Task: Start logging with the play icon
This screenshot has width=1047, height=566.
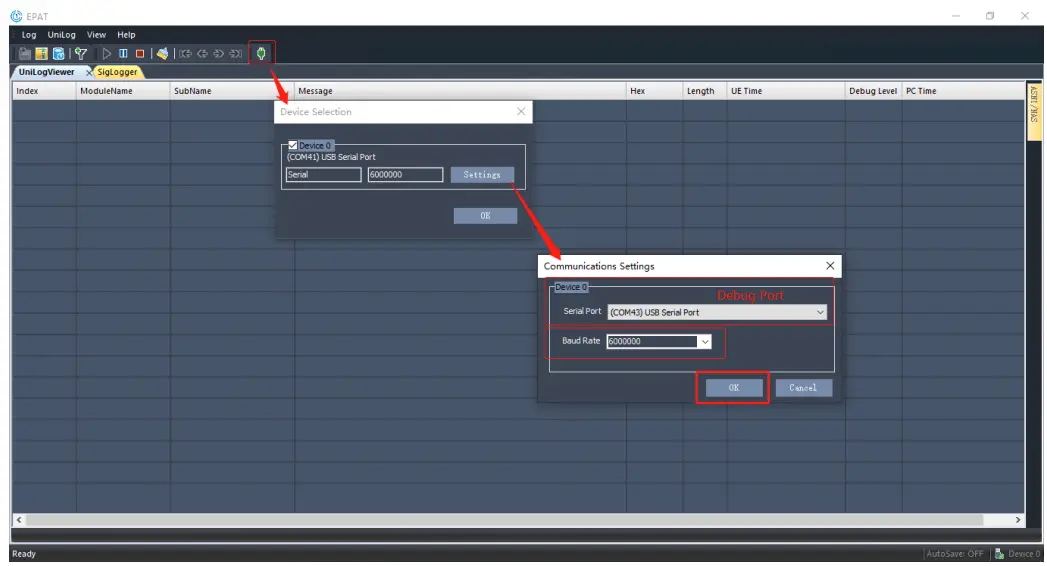Action: pos(106,53)
